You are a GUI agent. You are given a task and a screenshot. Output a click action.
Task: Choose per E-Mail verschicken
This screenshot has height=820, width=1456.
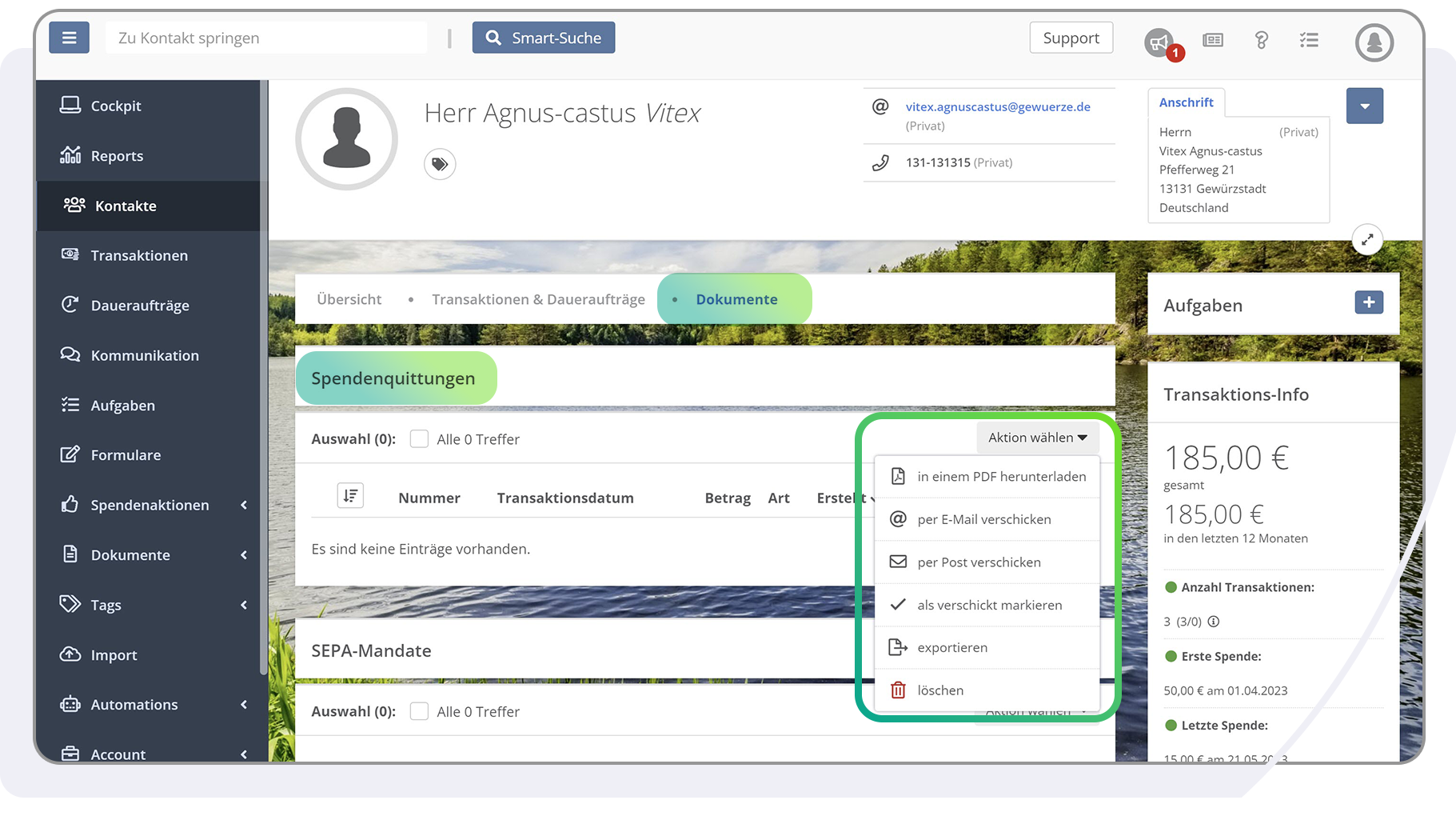pyautogui.click(x=987, y=519)
